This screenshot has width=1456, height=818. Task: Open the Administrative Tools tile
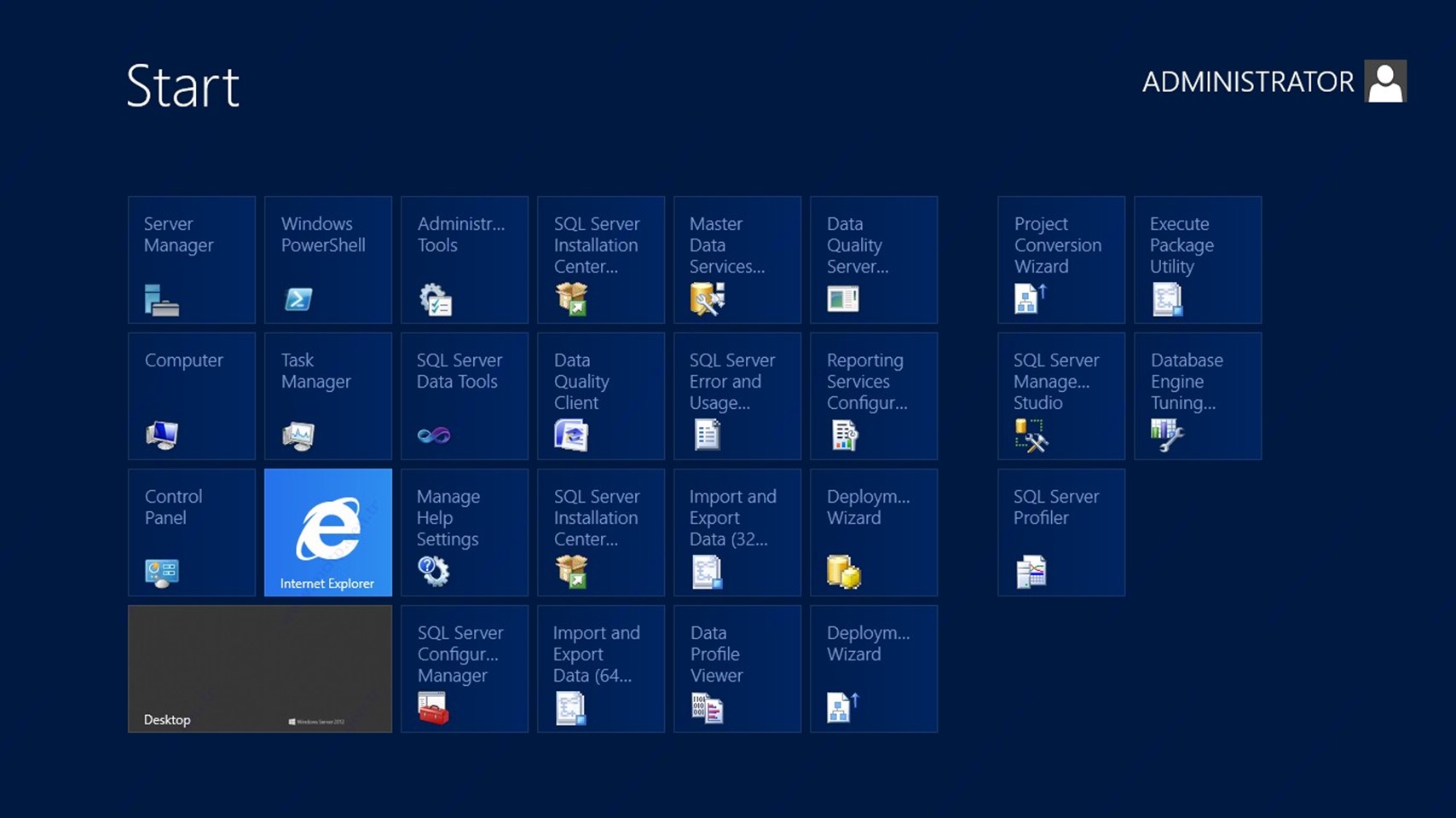[x=465, y=260]
